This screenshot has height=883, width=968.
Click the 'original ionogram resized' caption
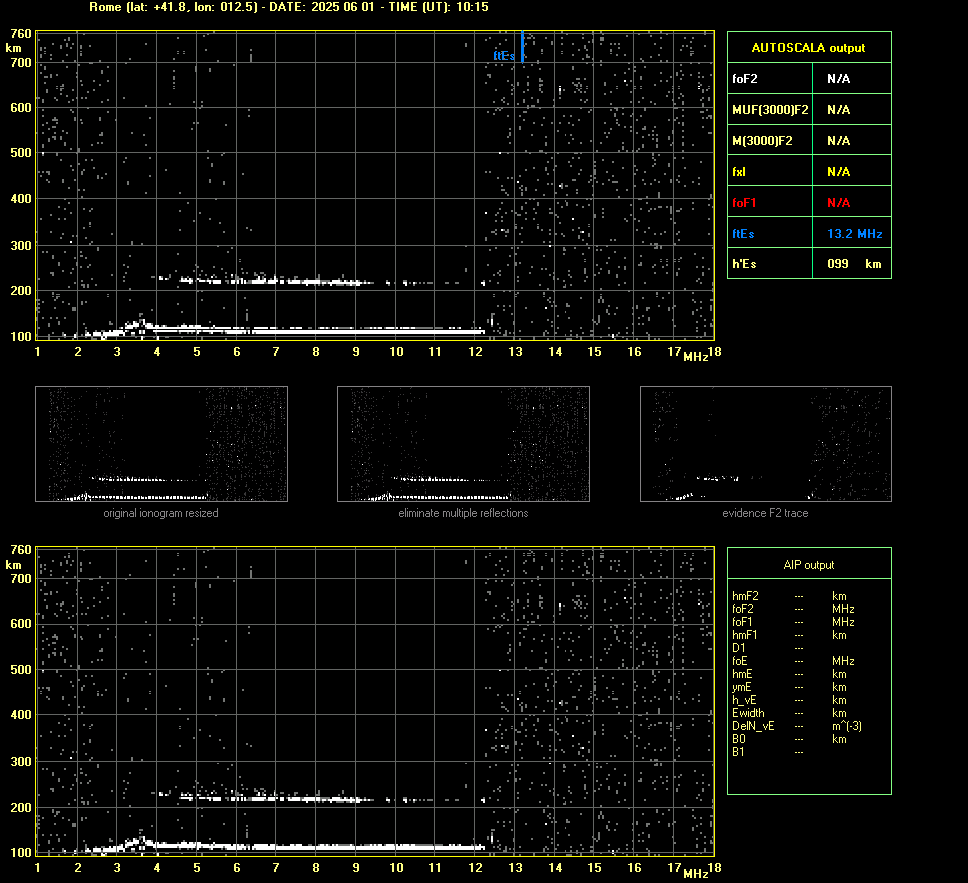161,513
